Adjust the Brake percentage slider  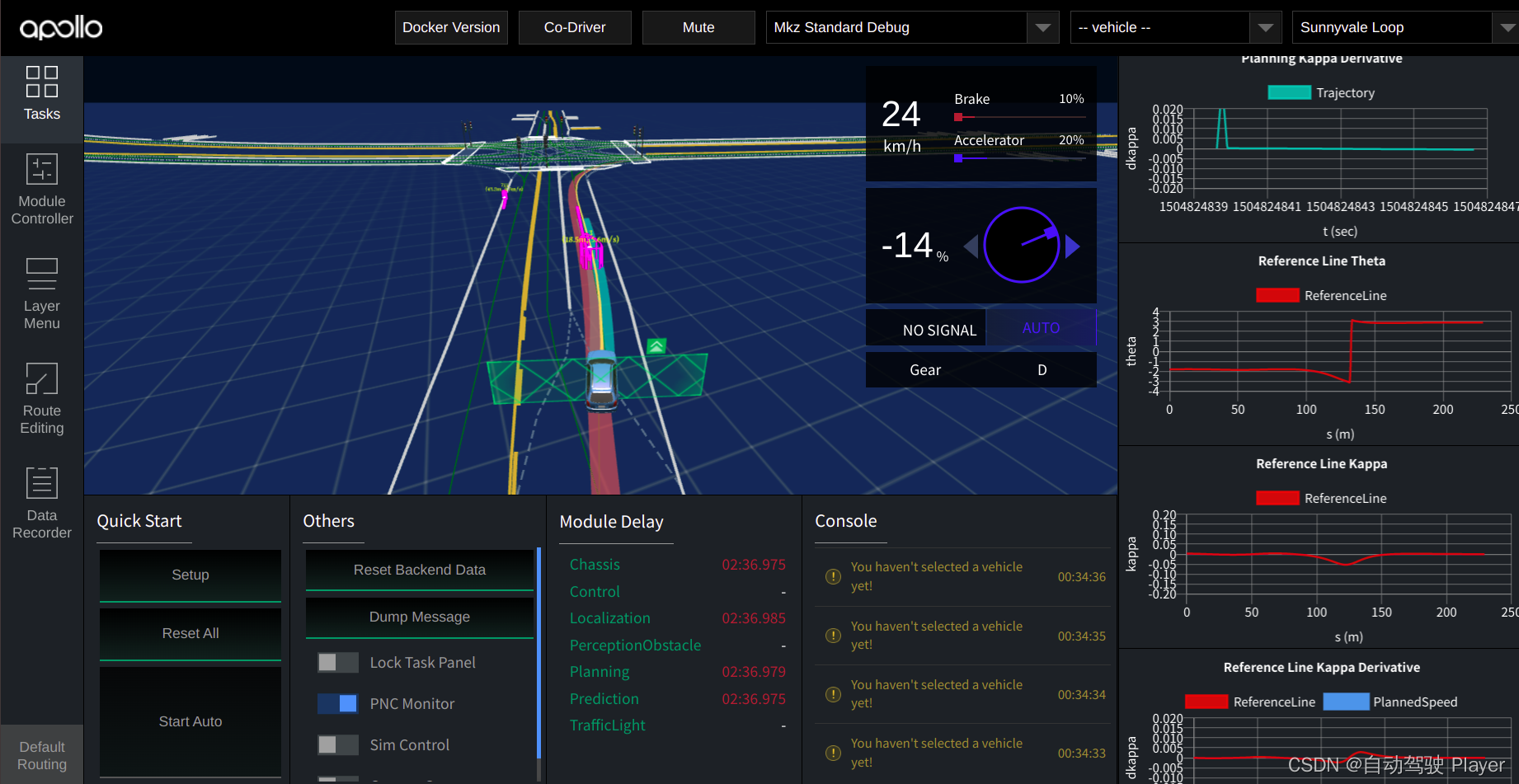point(958,117)
